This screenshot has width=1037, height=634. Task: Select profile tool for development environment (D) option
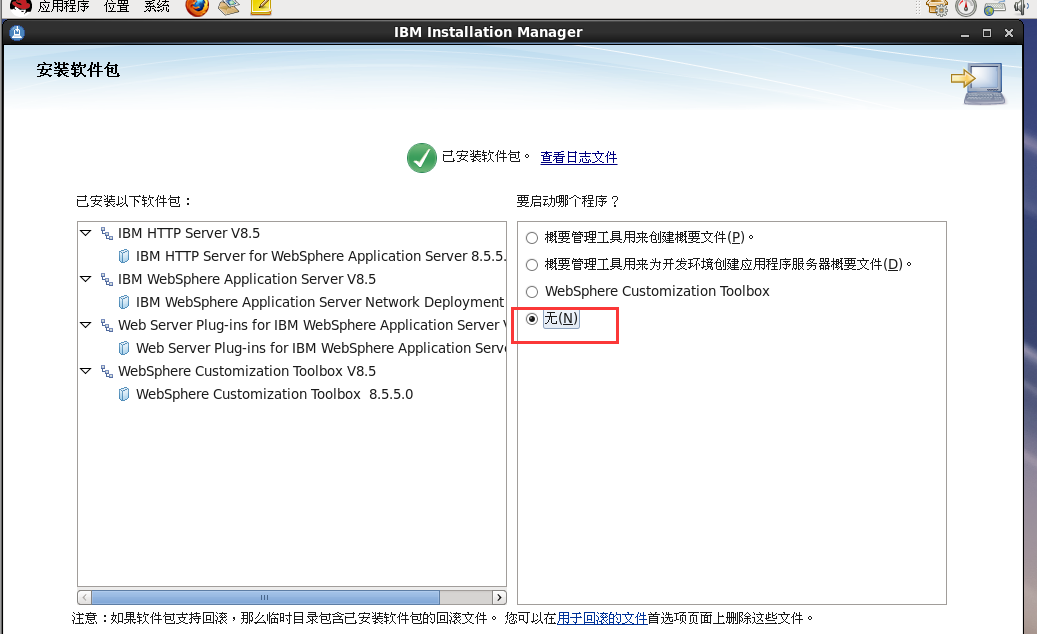pos(532,265)
